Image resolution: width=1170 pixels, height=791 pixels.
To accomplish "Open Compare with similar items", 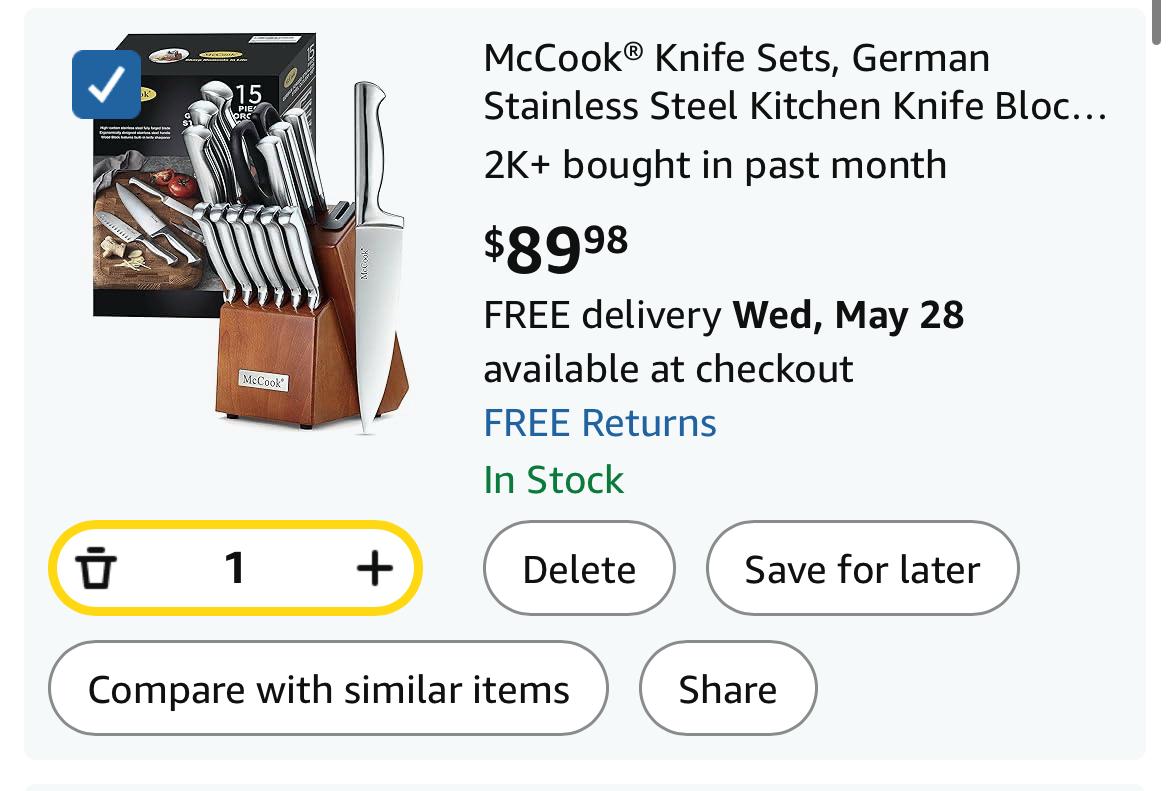I will 328,689.
